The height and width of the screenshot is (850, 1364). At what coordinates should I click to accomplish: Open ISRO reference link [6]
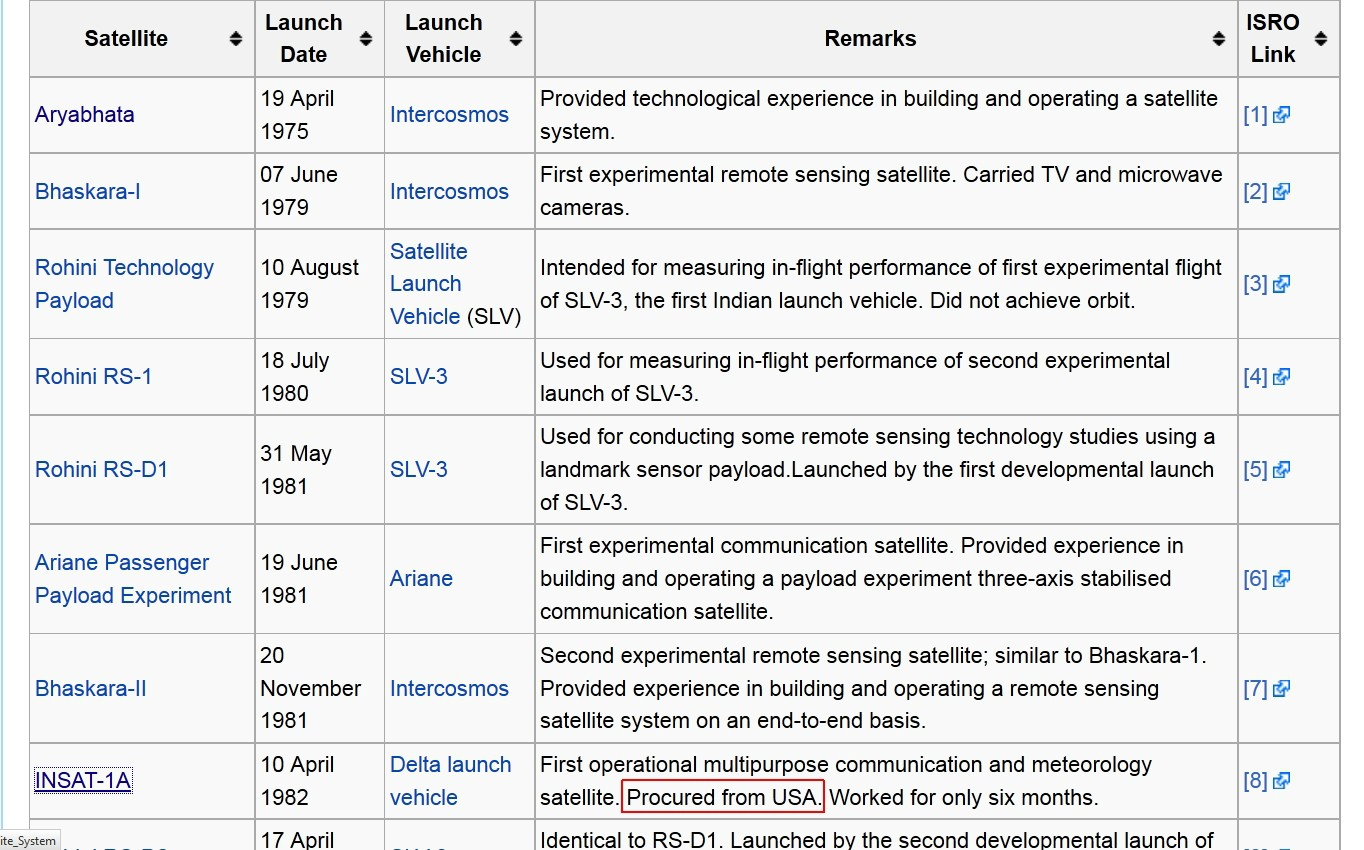coord(1256,578)
